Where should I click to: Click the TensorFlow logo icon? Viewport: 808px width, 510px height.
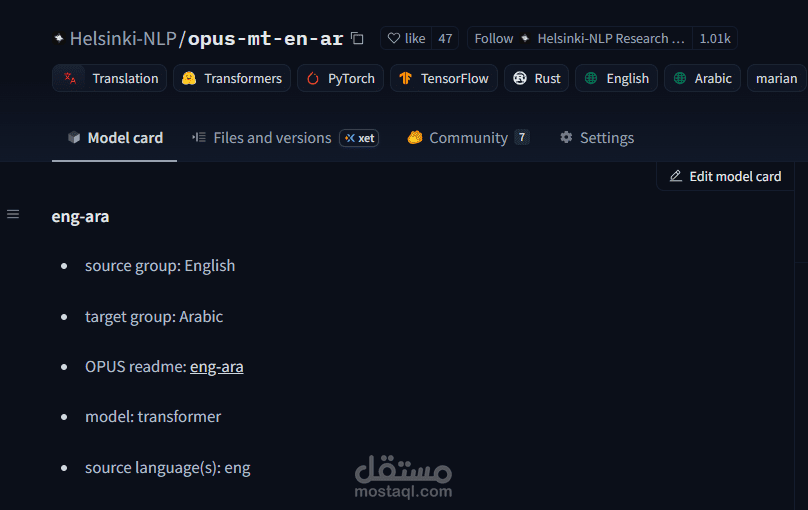[406, 78]
